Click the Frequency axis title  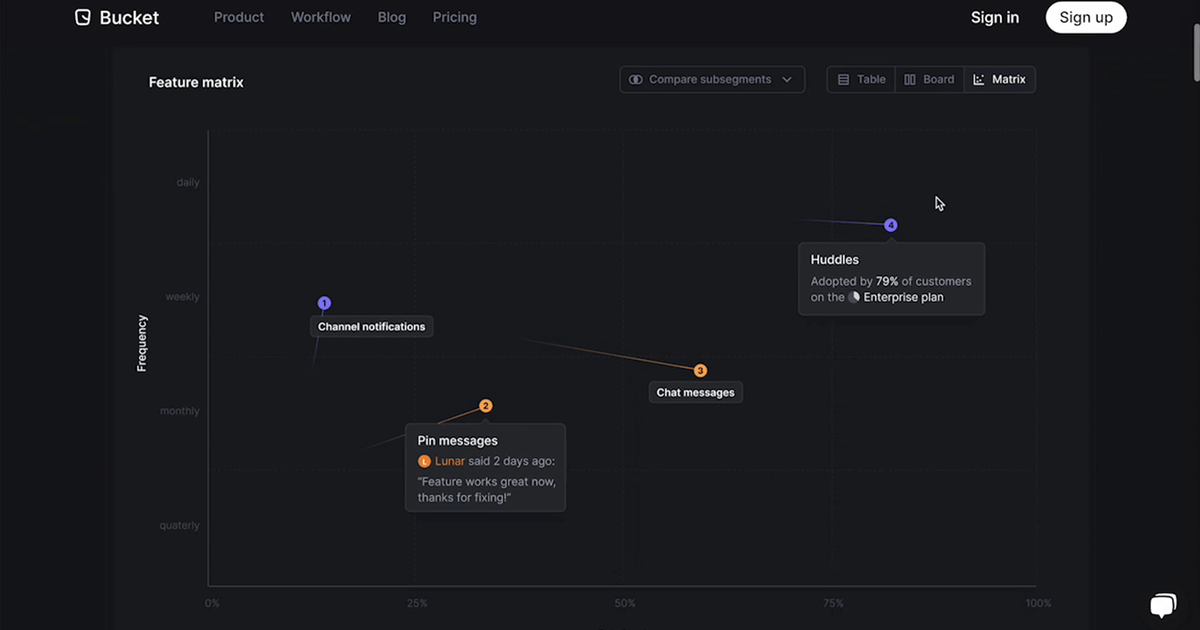142,343
